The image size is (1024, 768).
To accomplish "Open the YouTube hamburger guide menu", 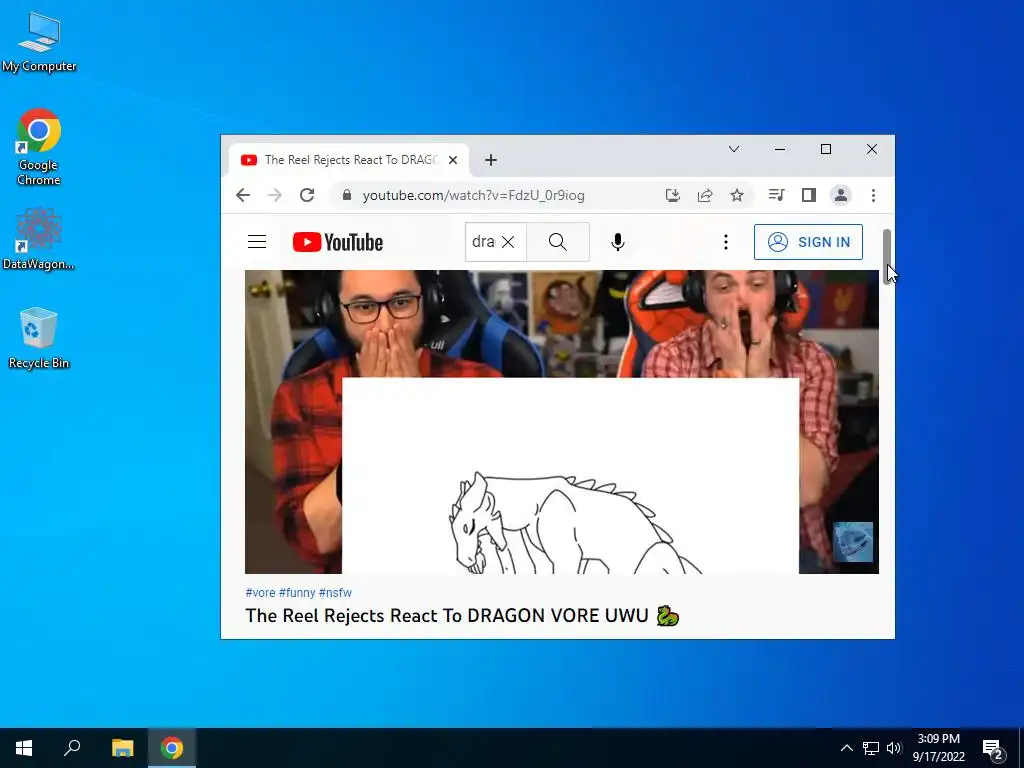I will pos(257,242).
